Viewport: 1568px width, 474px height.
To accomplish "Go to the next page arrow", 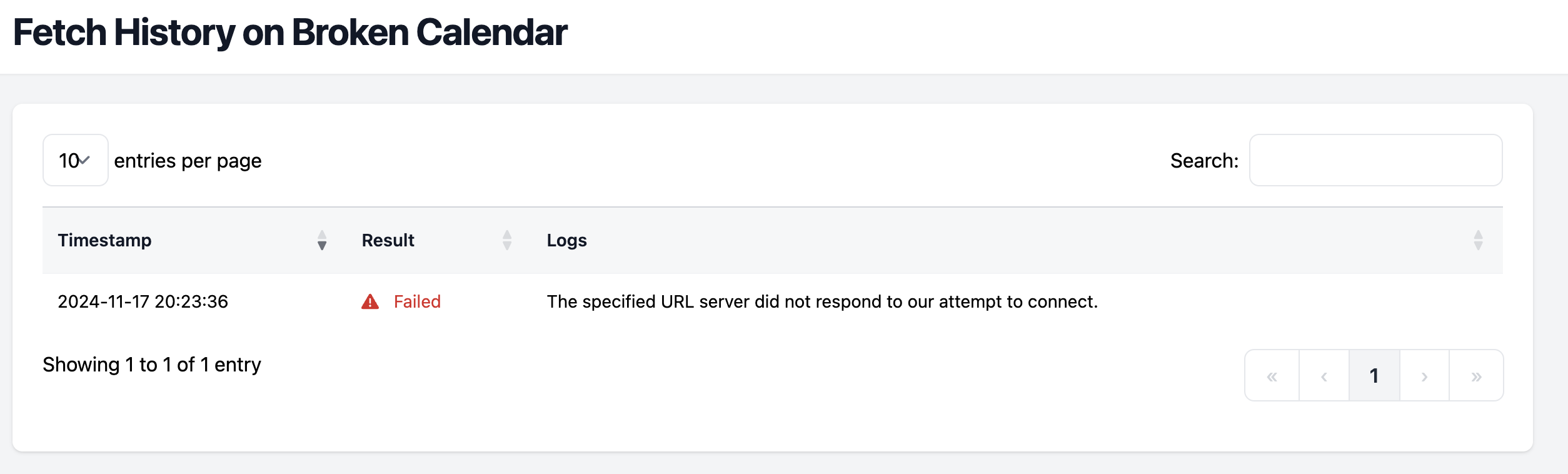I will pos(1424,376).
